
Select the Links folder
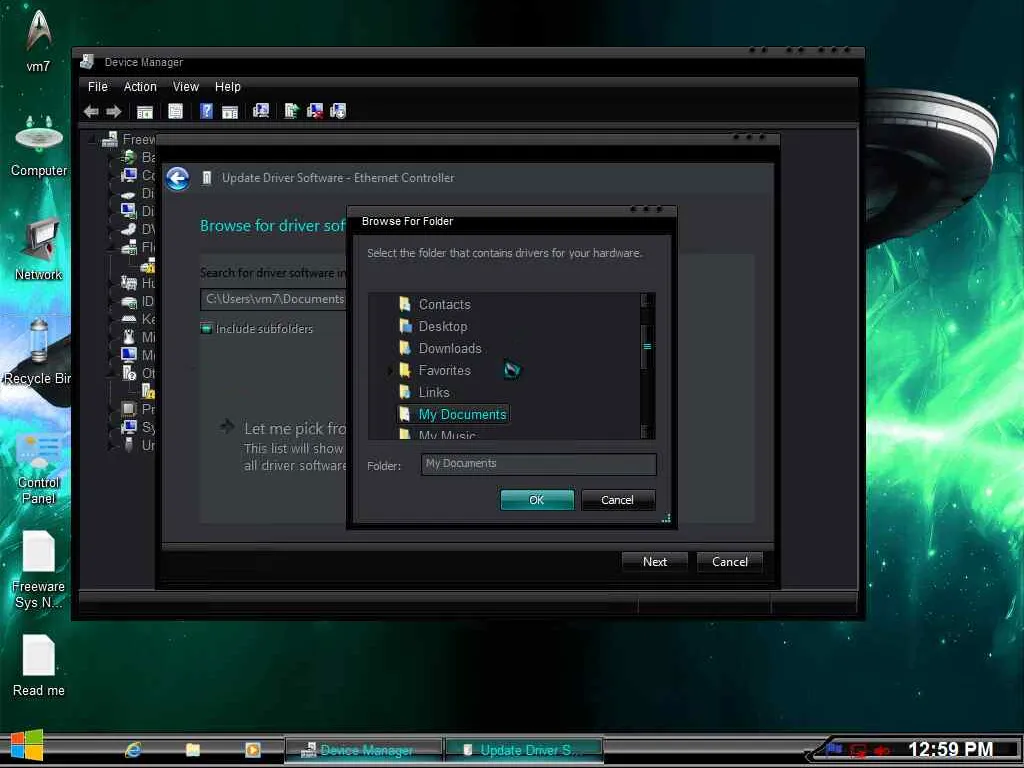click(x=434, y=392)
